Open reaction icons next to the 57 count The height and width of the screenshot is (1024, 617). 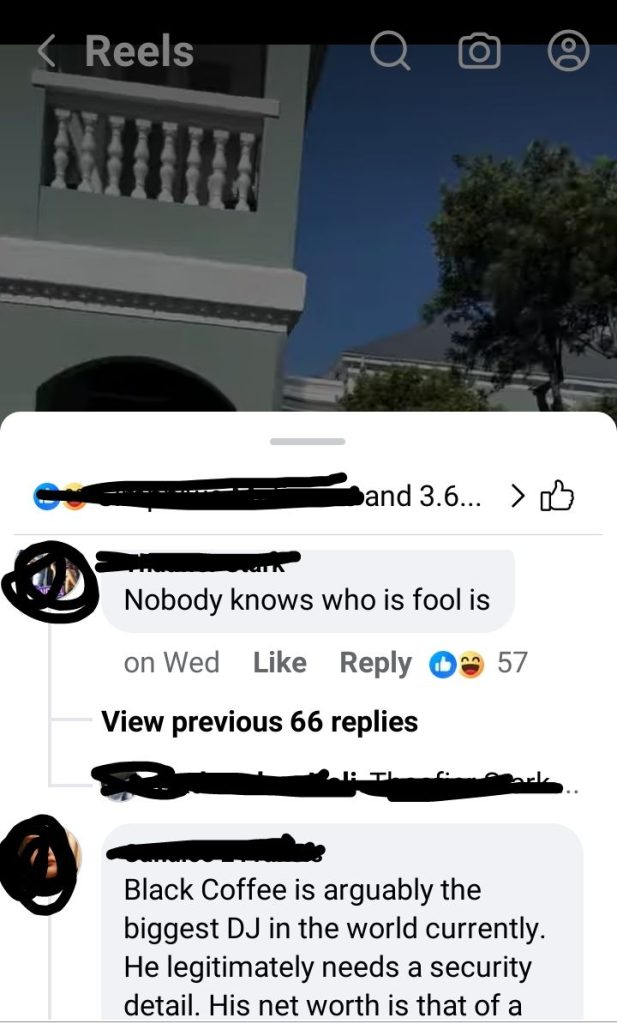456,664
